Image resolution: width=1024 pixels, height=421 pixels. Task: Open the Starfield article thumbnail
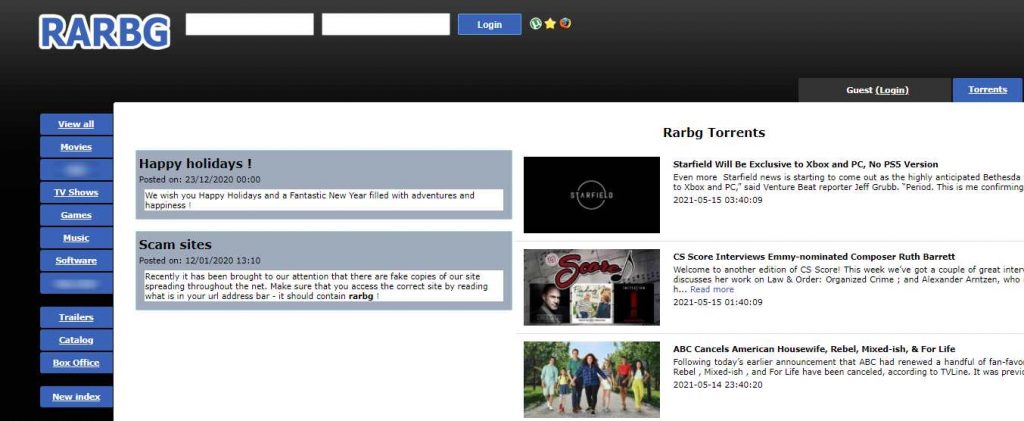[x=592, y=195]
